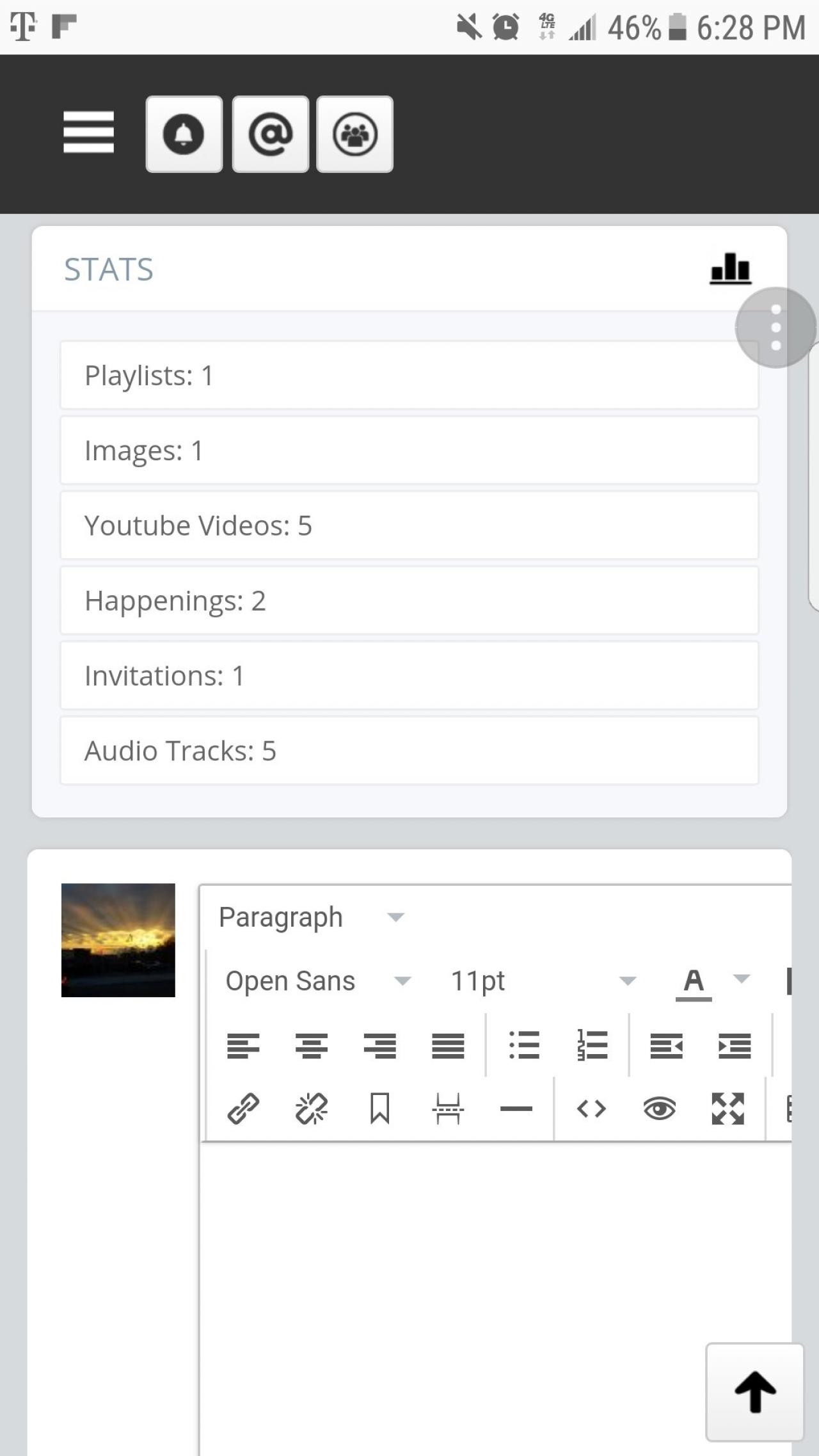Insert a link with the chain icon

243,1109
